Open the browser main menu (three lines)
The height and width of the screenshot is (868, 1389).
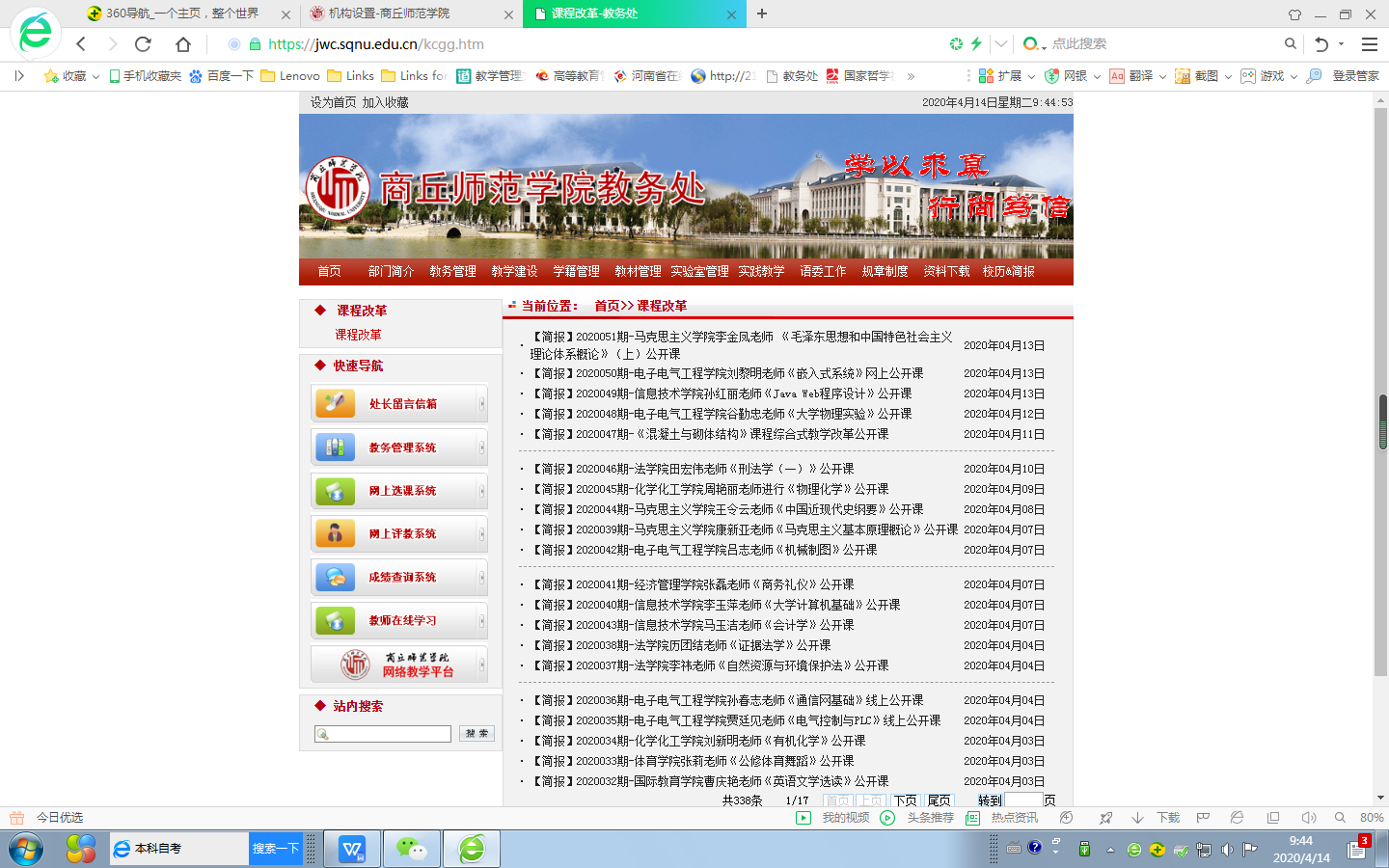(x=1369, y=44)
